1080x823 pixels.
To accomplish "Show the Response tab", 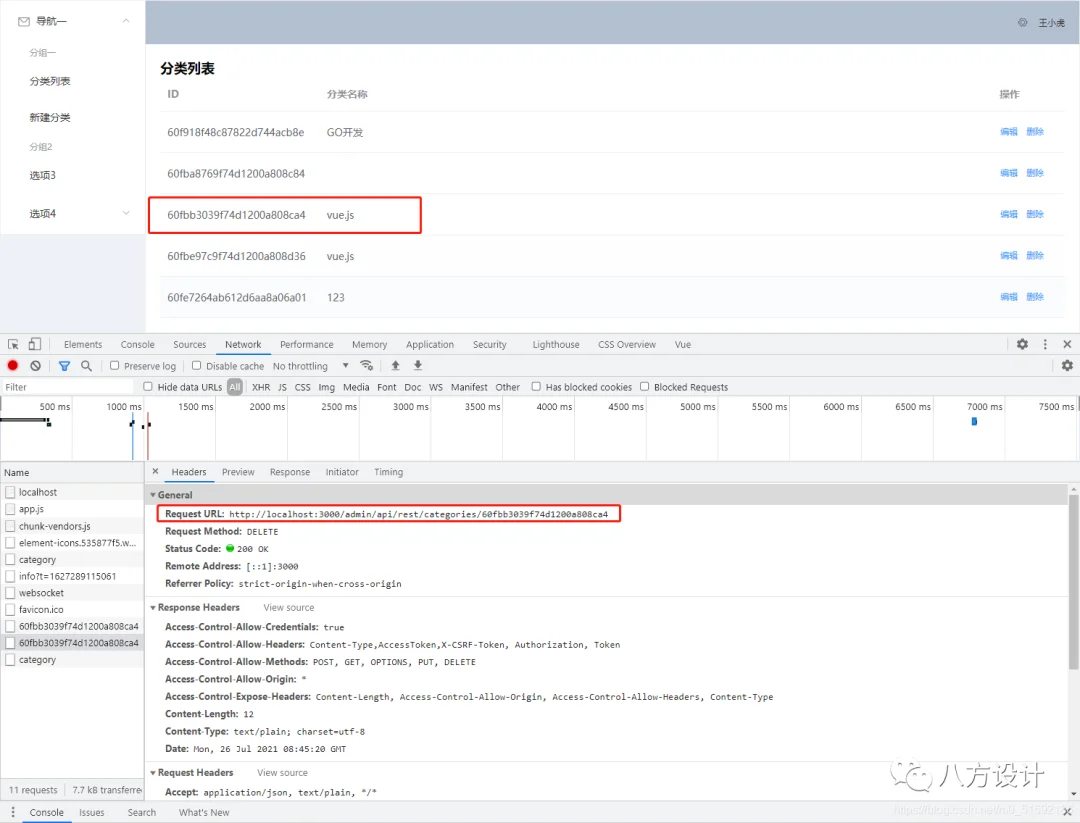I will (x=290, y=472).
